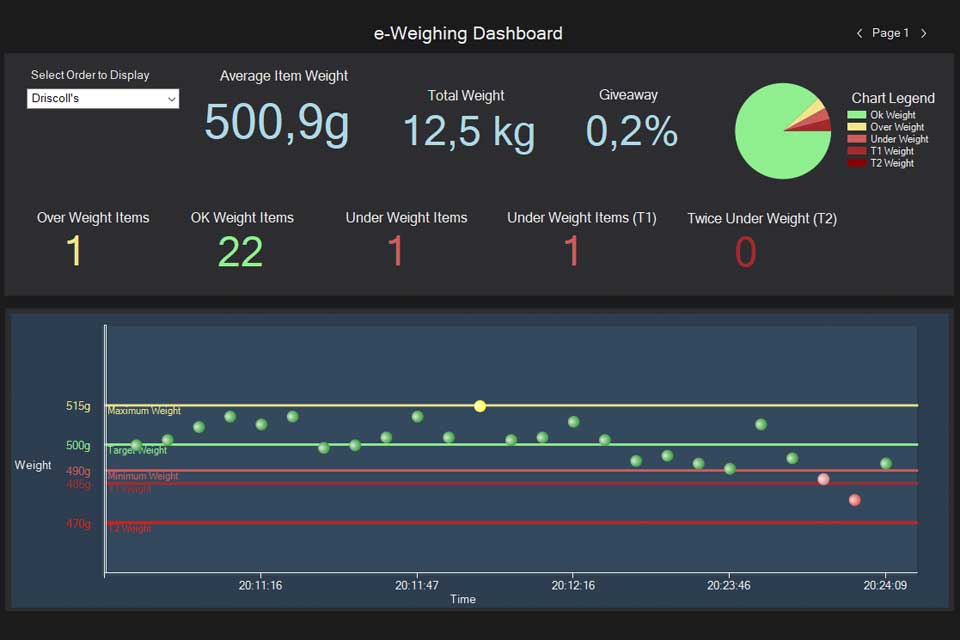Open the Select Order to Display dropdown
The height and width of the screenshot is (640, 960).
pos(103,99)
